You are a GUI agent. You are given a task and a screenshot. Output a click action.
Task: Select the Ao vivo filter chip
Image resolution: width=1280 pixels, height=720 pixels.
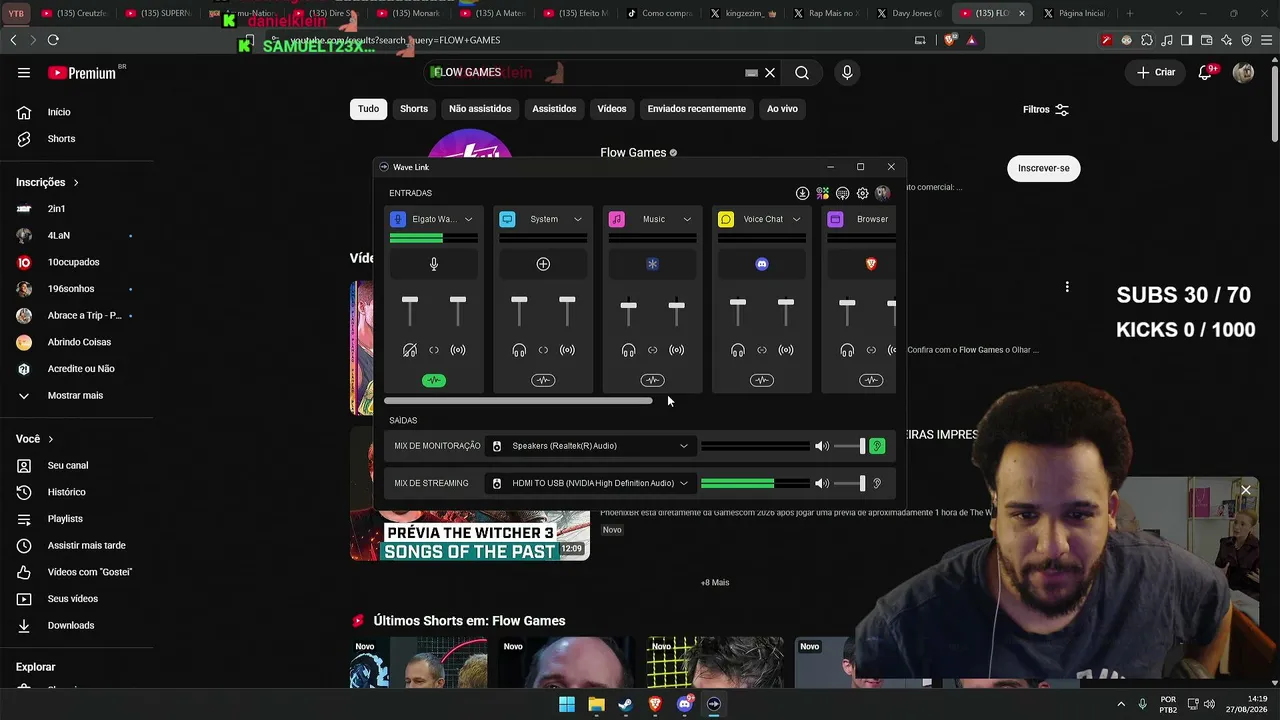click(782, 109)
